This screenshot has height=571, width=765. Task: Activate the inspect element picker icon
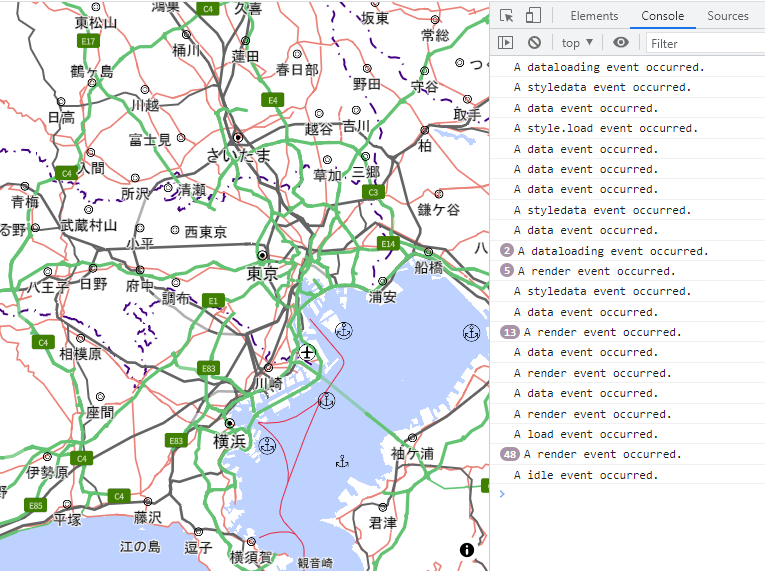pos(506,16)
